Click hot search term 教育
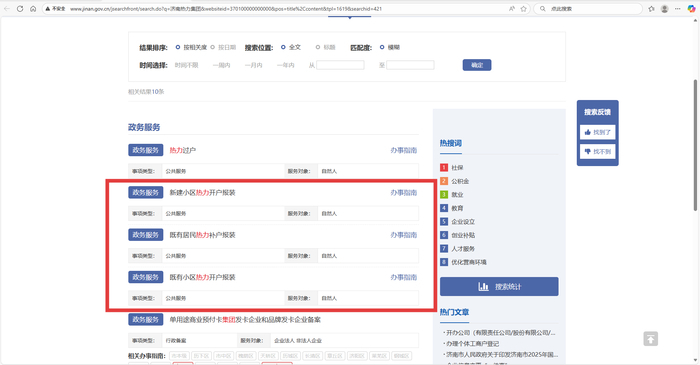 [457, 208]
